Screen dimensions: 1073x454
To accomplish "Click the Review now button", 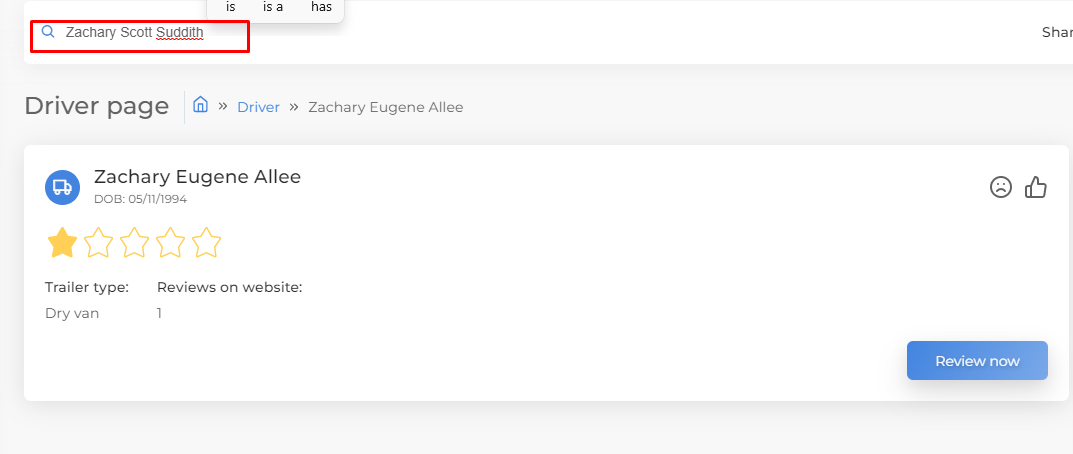I will click(977, 361).
